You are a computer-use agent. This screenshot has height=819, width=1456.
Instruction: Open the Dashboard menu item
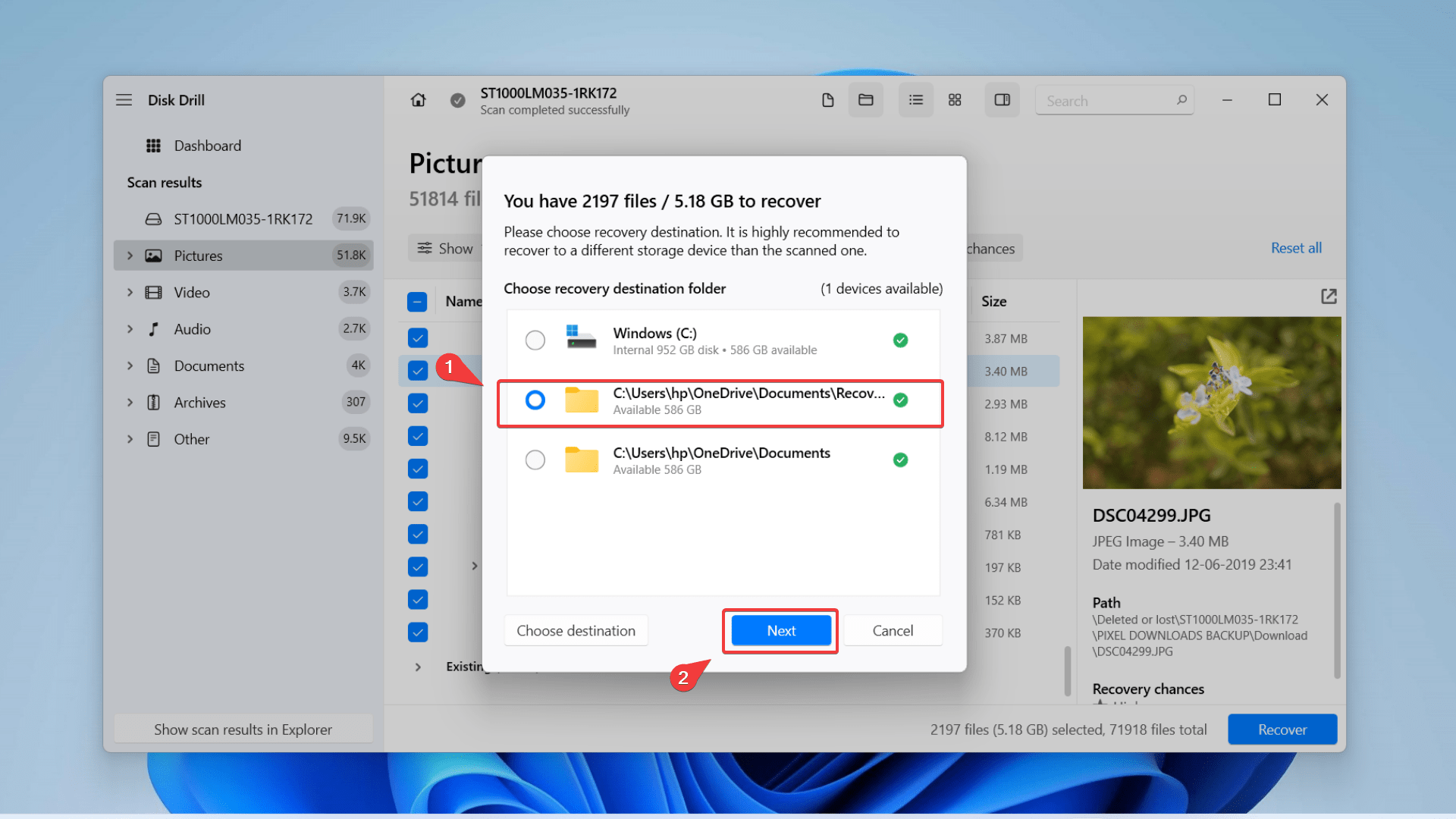tap(207, 145)
